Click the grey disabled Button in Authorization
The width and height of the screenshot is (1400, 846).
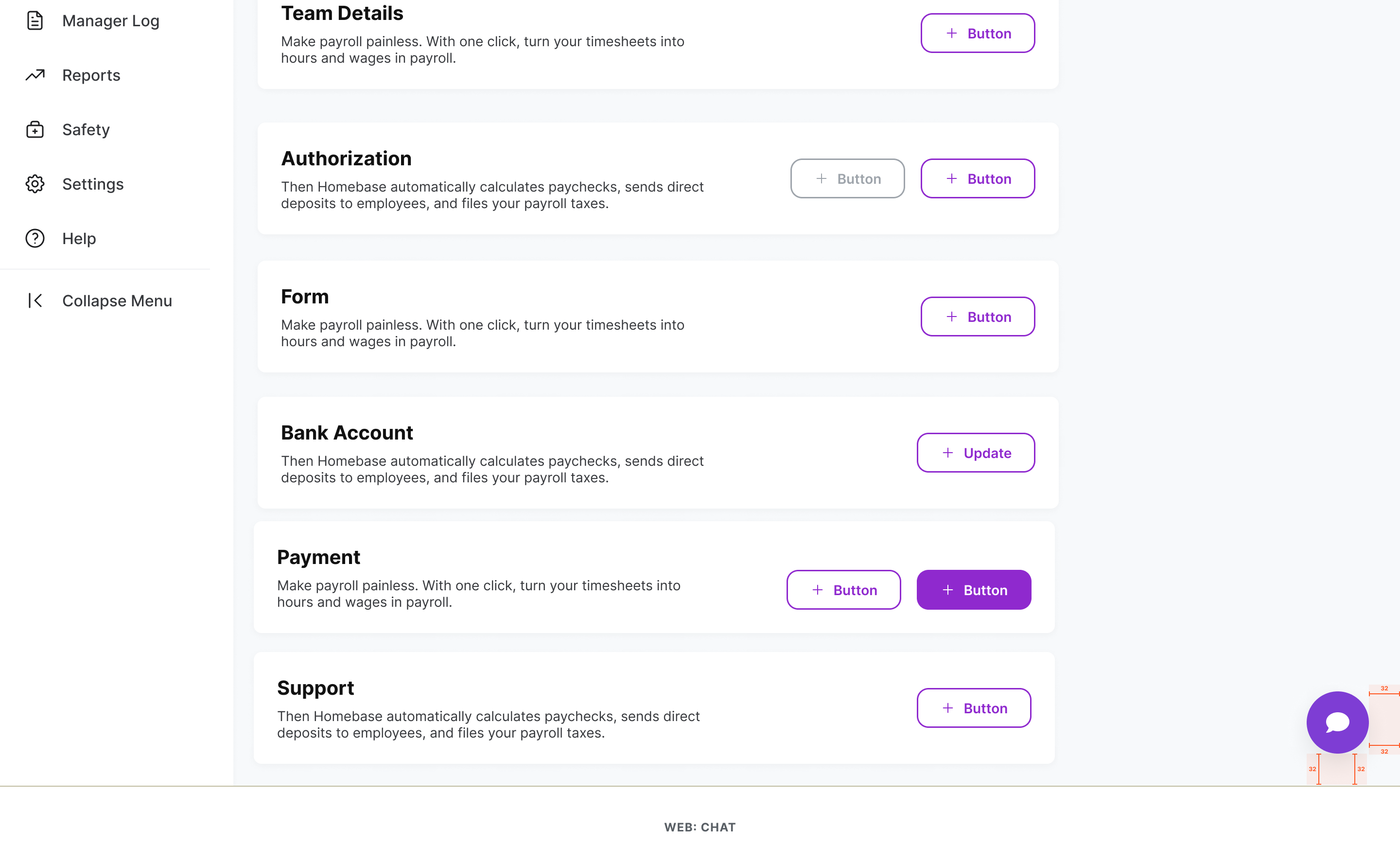847,178
